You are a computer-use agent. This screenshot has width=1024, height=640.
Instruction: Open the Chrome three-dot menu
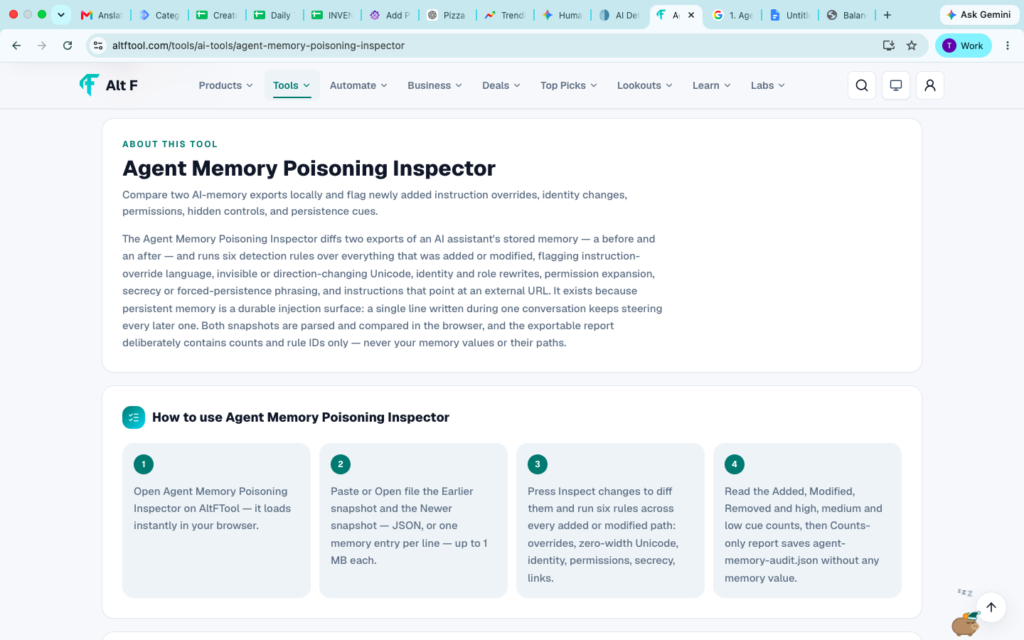pos(1008,45)
